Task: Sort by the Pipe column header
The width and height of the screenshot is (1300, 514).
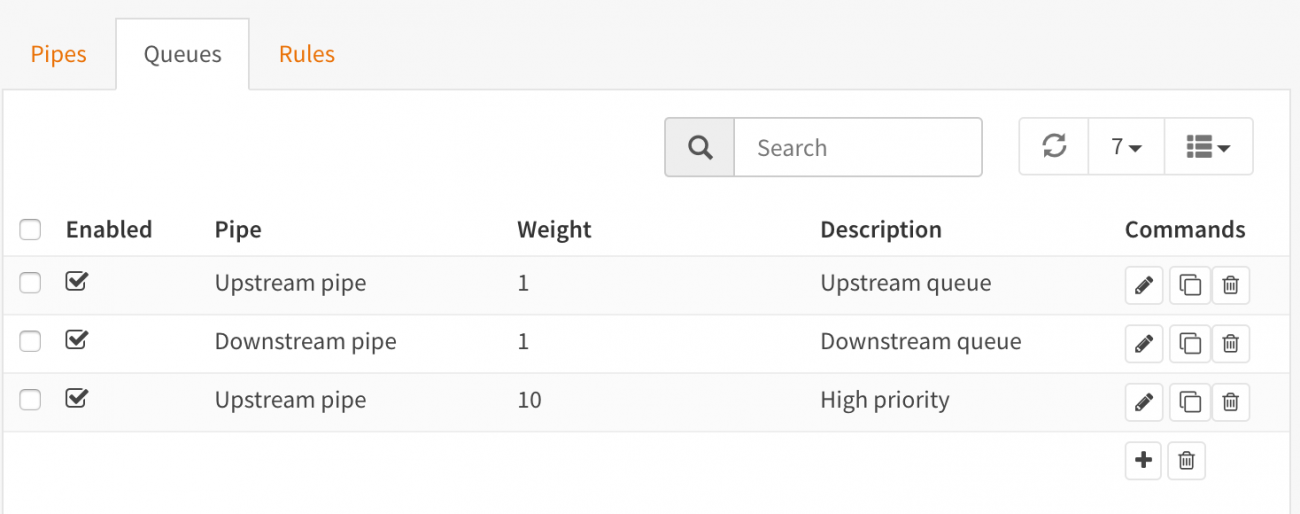Action: click(x=238, y=230)
